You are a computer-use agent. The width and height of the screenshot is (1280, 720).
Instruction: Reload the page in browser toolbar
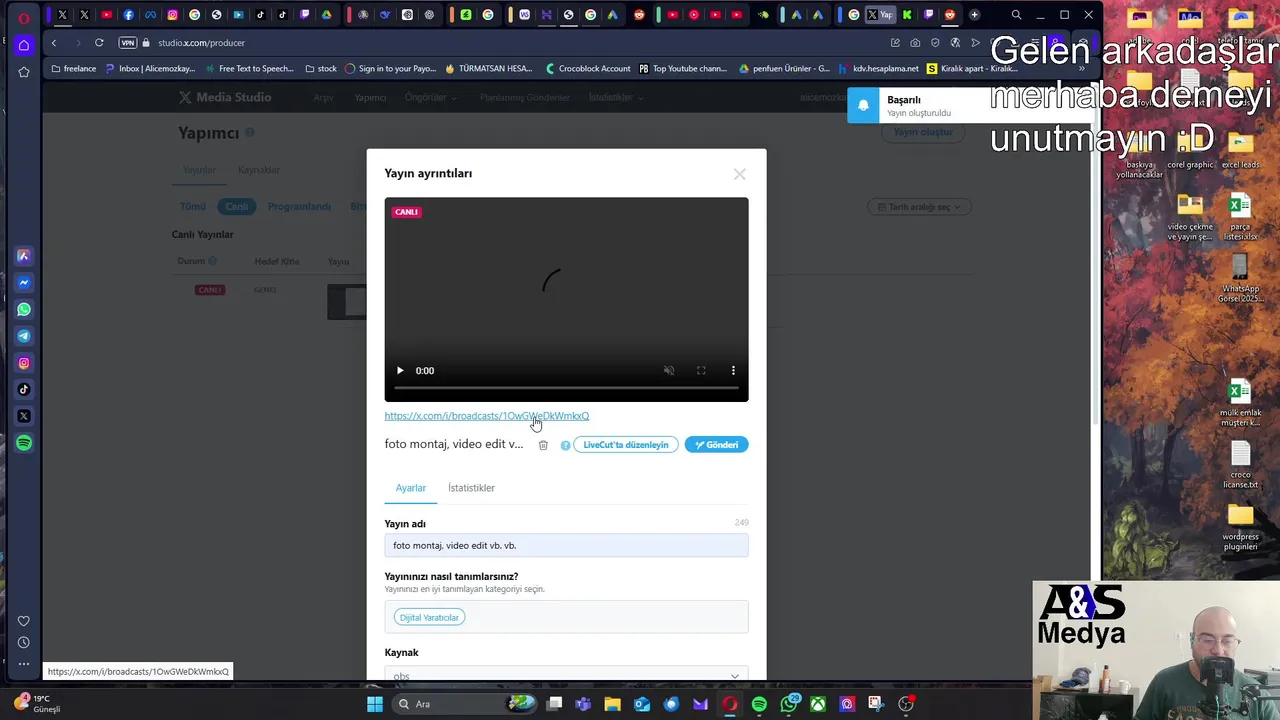pos(99,43)
